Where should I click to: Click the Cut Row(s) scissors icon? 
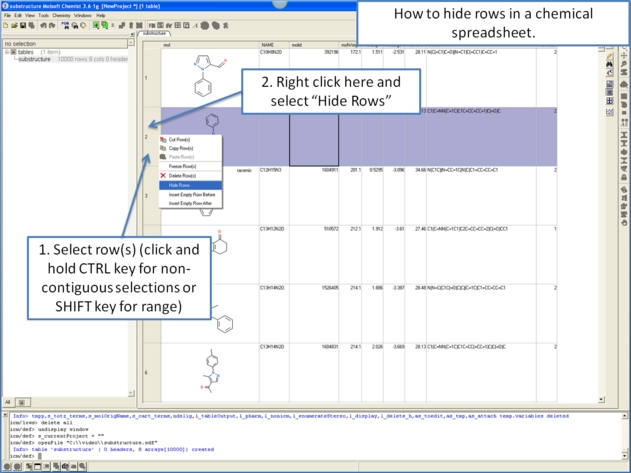coord(163,140)
